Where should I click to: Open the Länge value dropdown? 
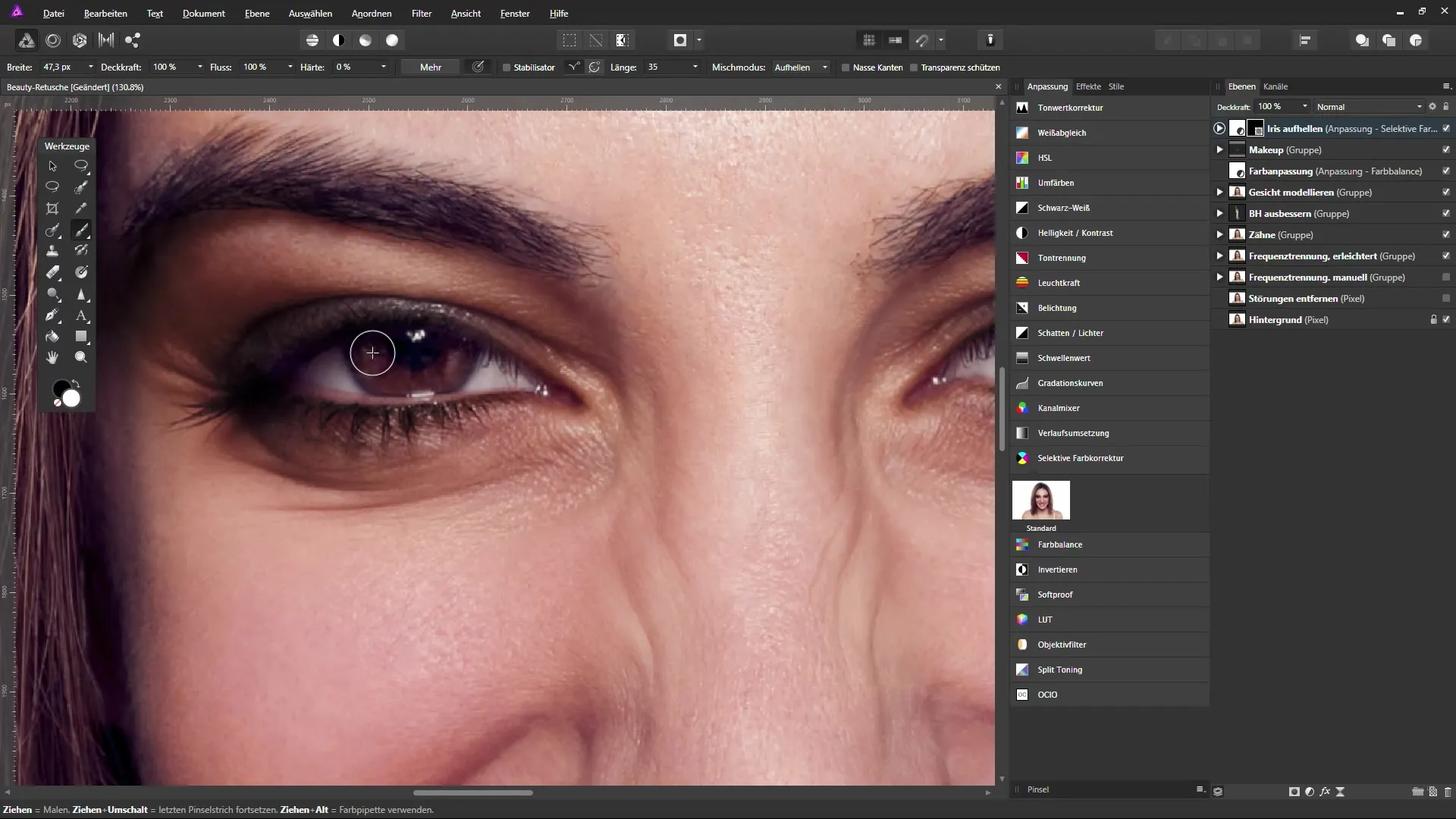(x=695, y=67)
